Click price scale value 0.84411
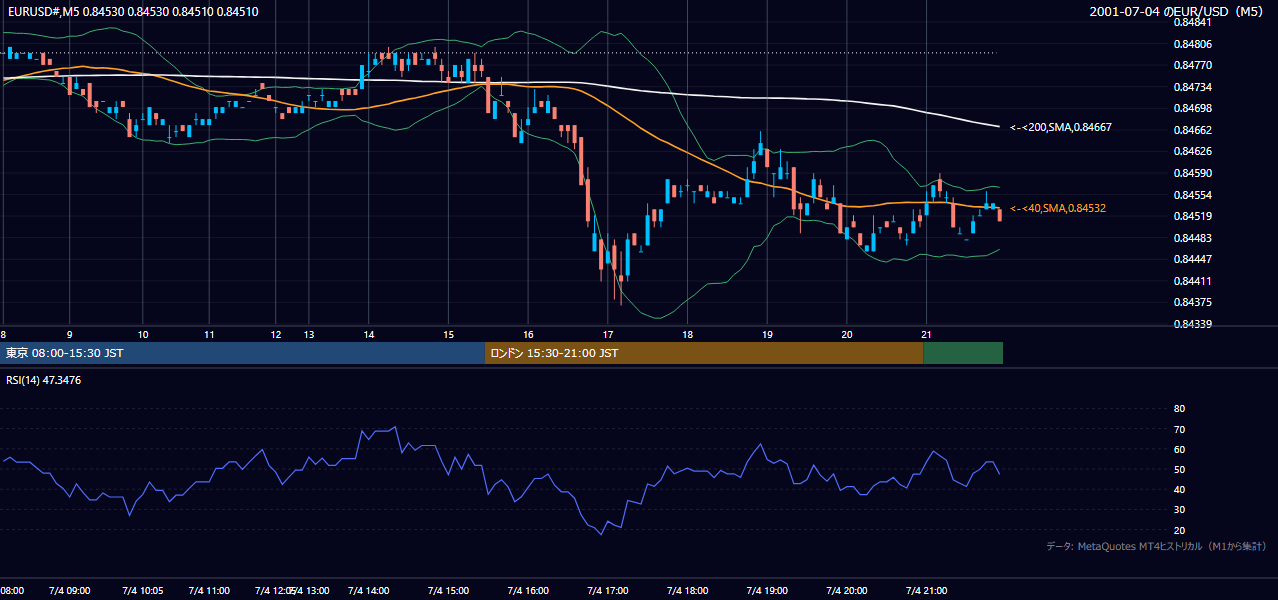The height and width of the screenshot is (600, 1278). (1192, 281)
